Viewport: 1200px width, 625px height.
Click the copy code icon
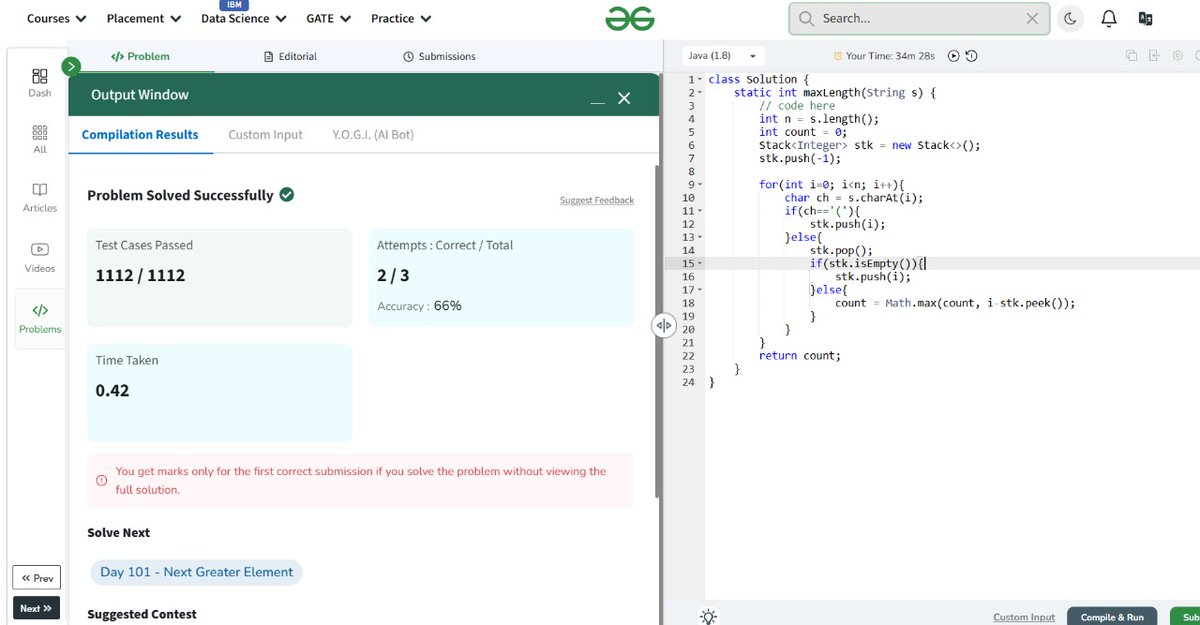tap(1132, 56)
